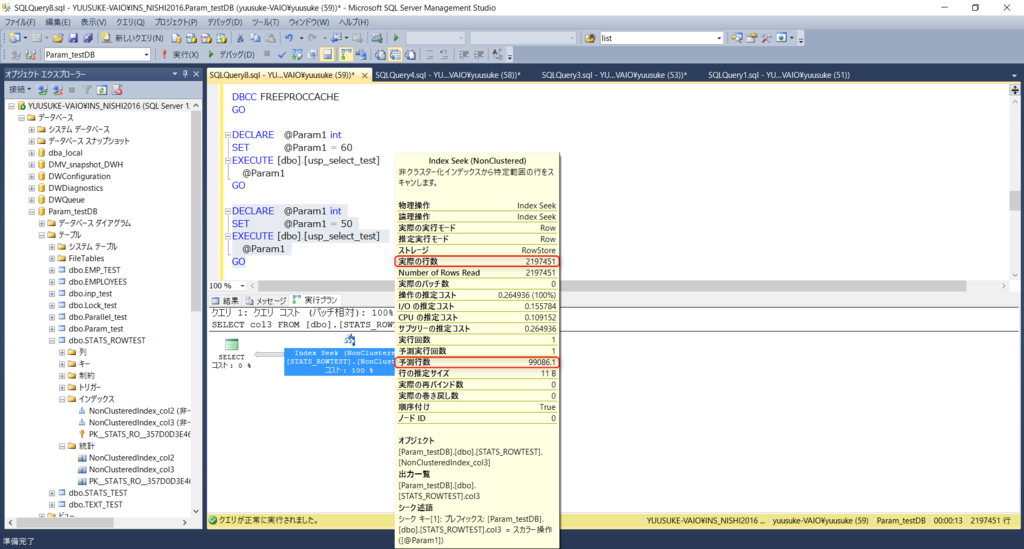Click the Find in Files icon beside list box
The height and width of the screenshot is (549, 1024).
point(590,38)
